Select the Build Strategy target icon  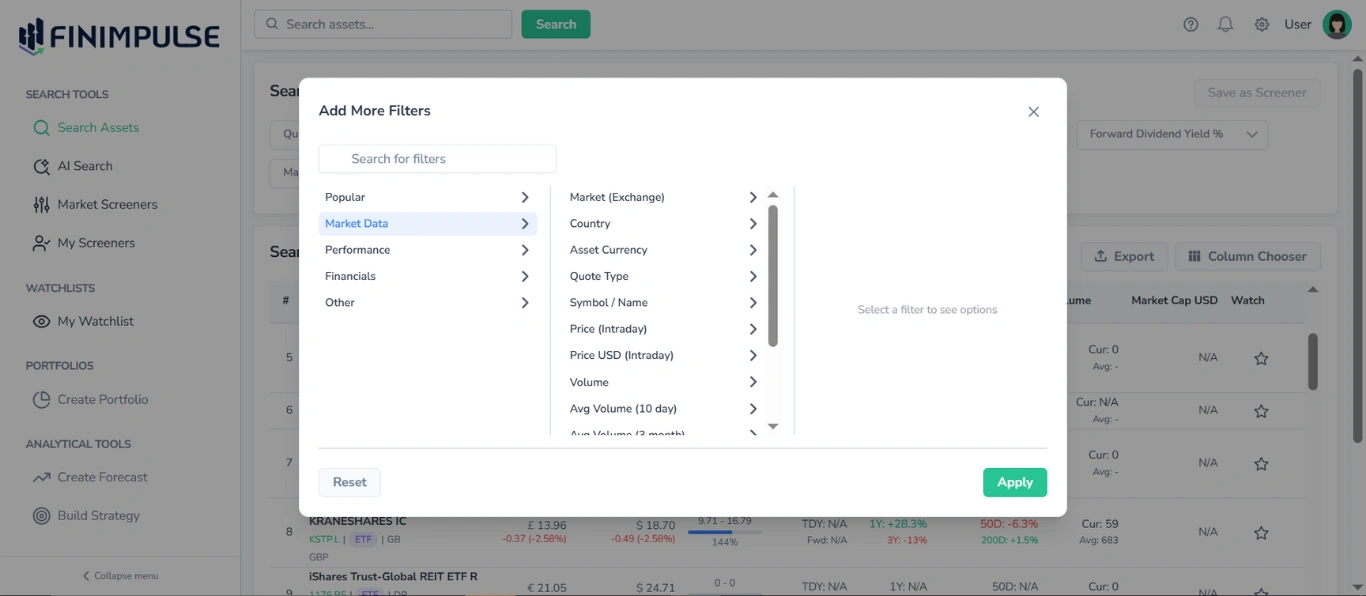40,515
